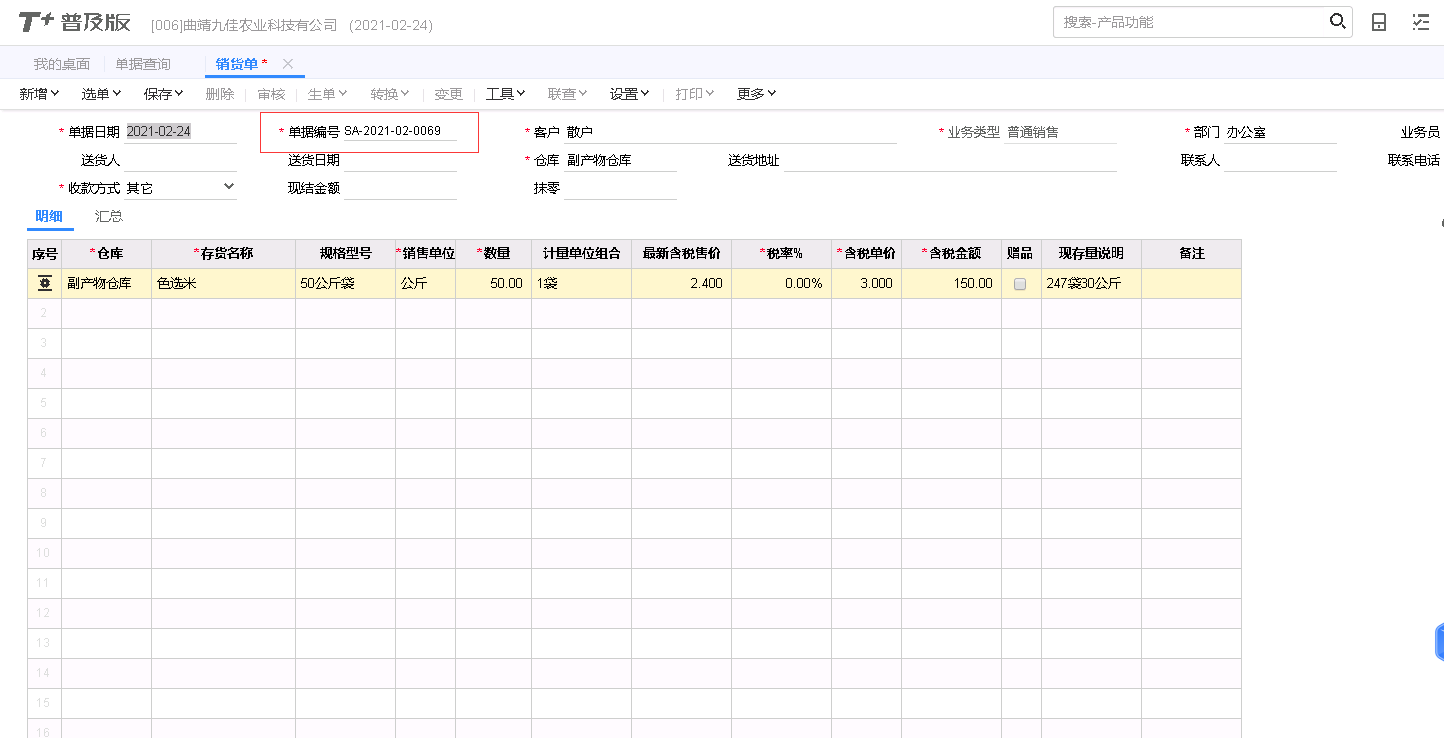Click the 单据编号 field
The image size is (1444, 738).
coord(400,132)
